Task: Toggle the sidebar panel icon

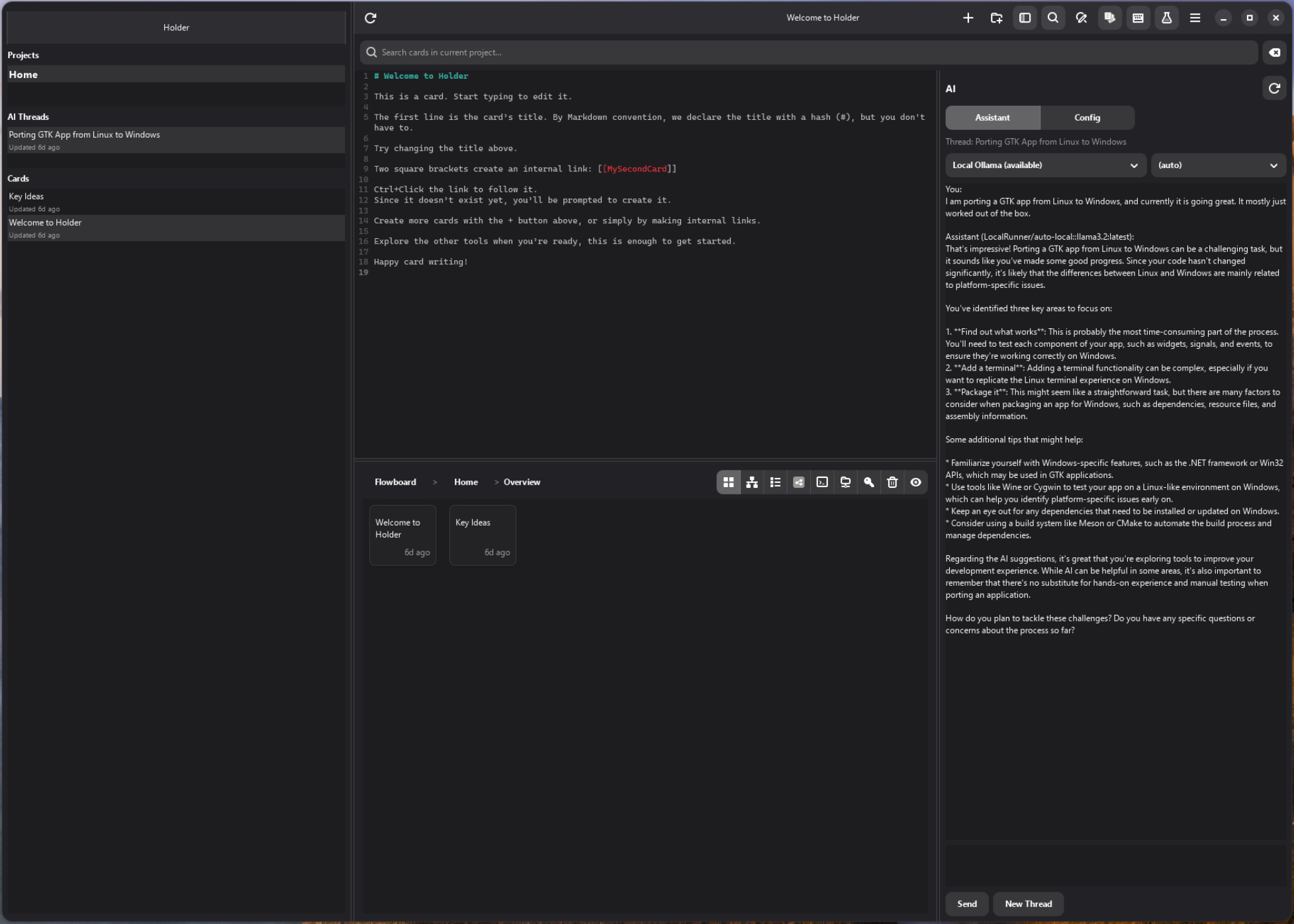Action: click(x=1025, y=18)
